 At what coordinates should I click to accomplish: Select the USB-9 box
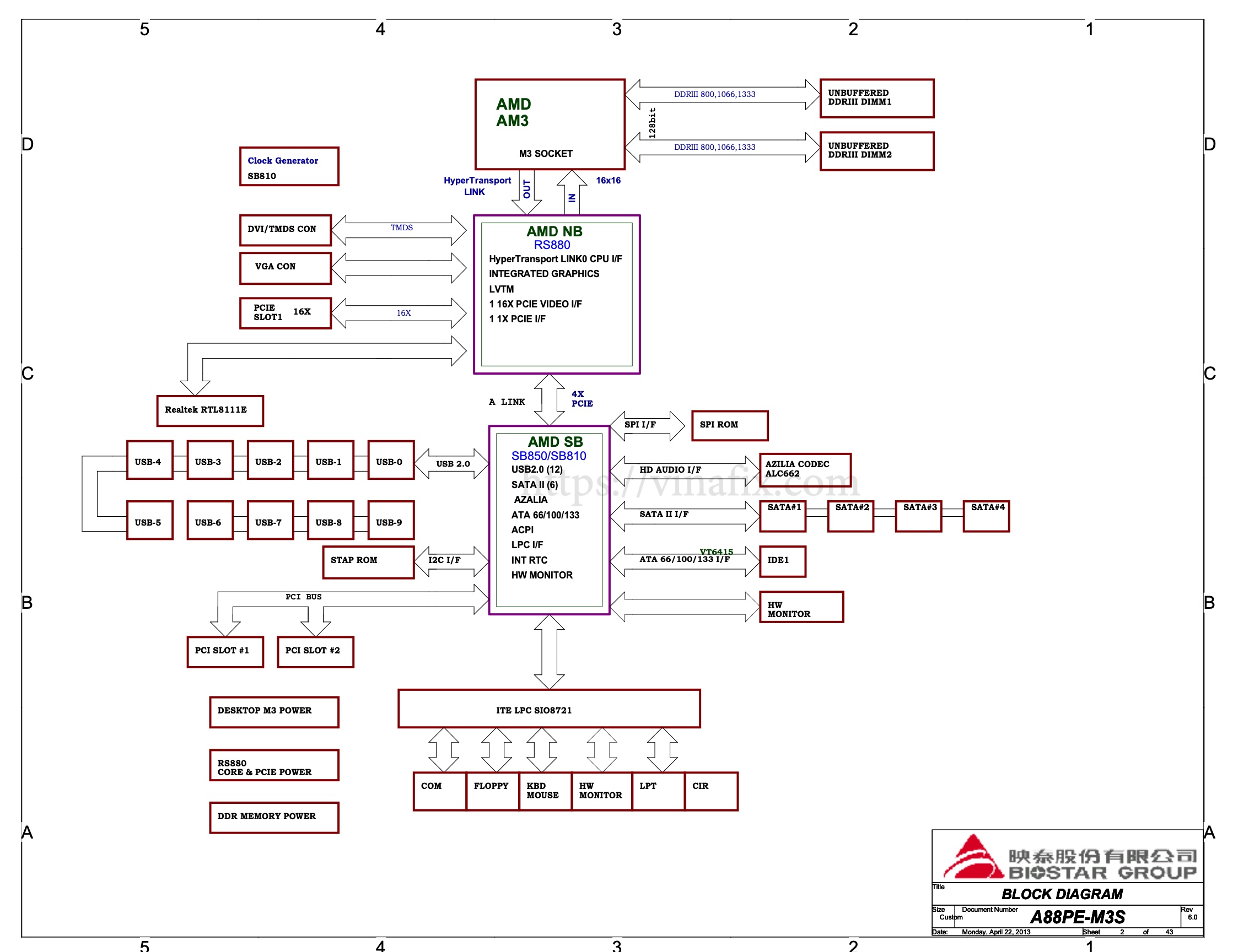[x=391, y=520]
